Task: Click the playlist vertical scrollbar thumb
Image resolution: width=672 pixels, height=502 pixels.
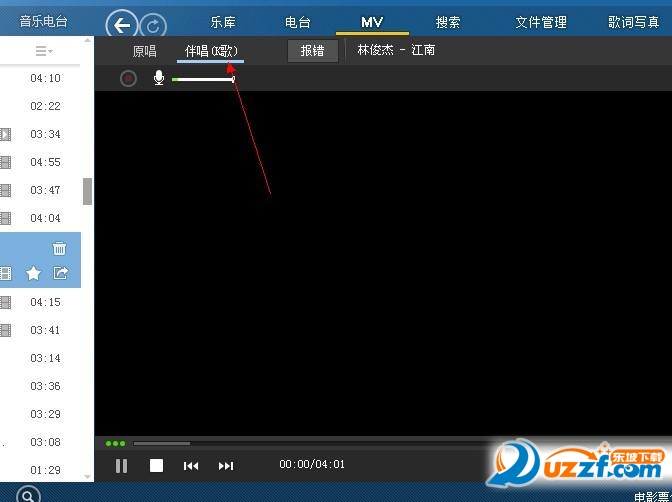Action: coord(87,191)
